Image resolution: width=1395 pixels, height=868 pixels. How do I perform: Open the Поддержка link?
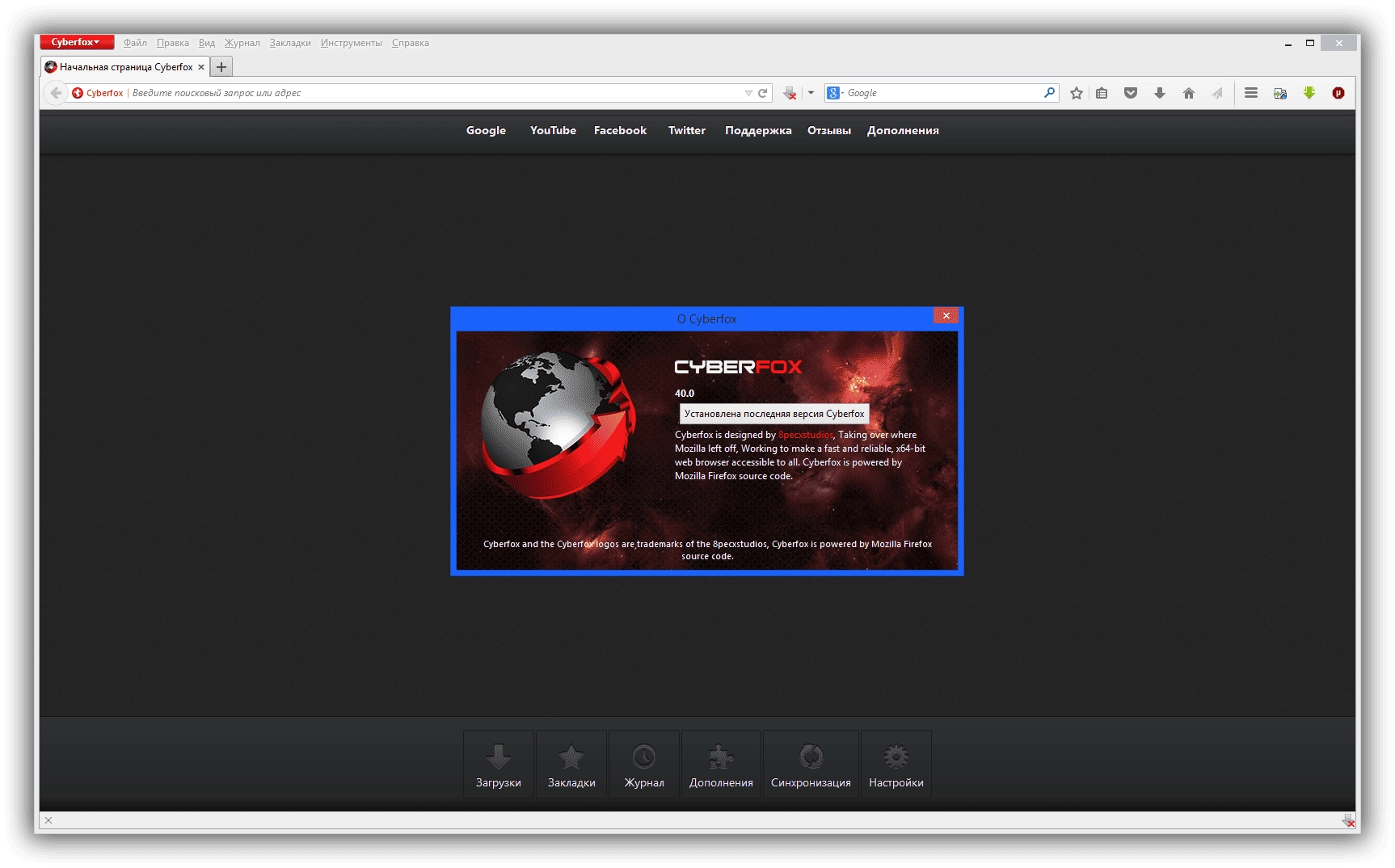tap(758, 130)
